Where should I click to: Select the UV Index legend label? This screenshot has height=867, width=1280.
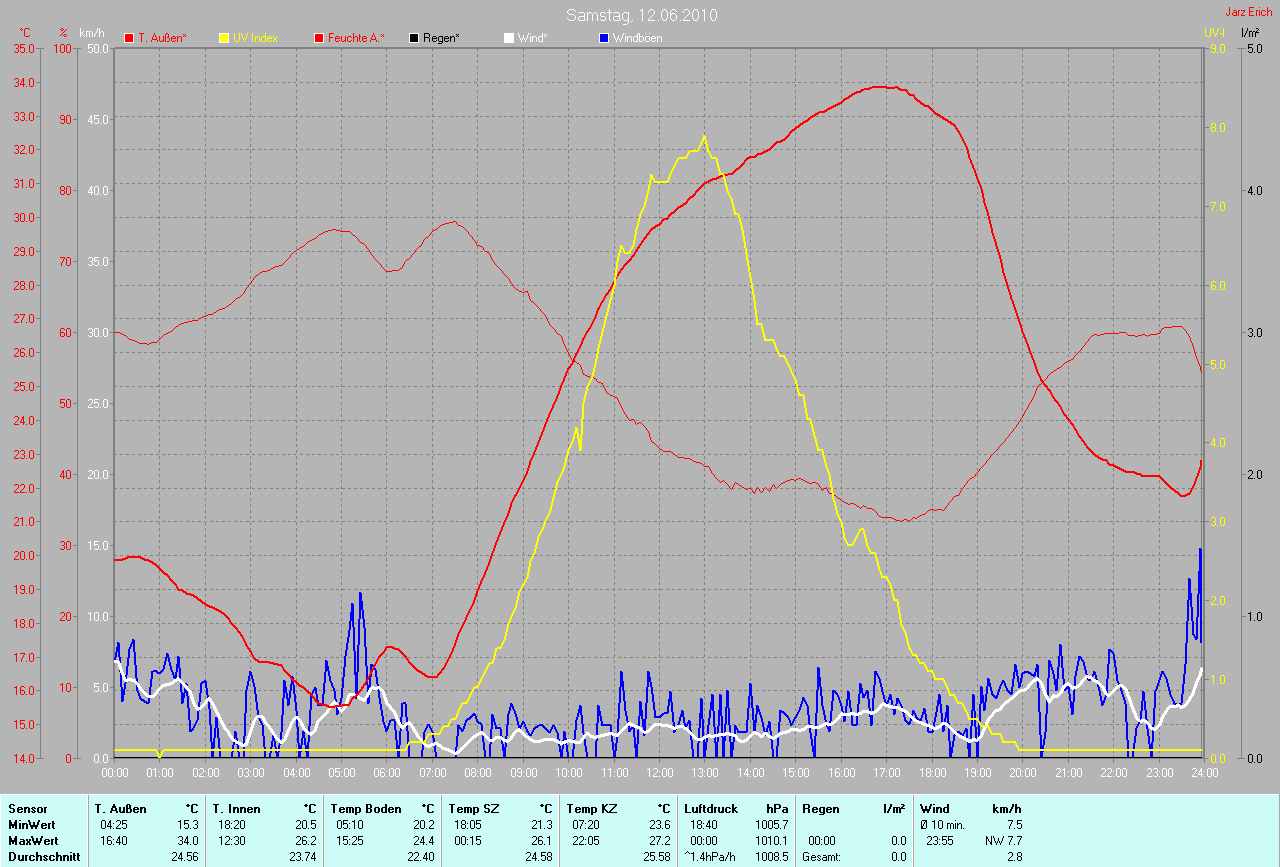pyautogui.click(x=256, y=38)
